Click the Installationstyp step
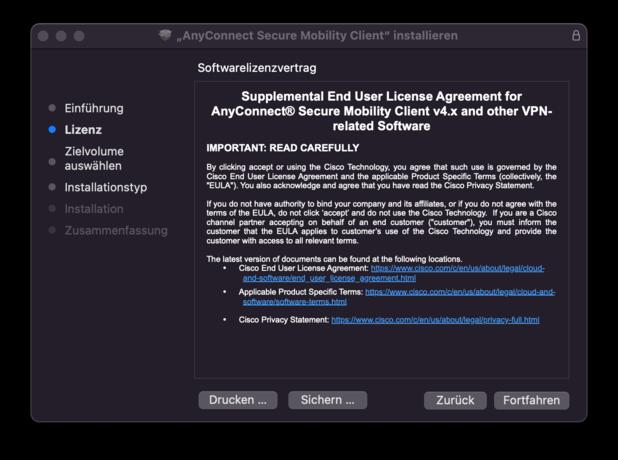The height and width of the screenshot is (460, 618). (x=105, y=187)
